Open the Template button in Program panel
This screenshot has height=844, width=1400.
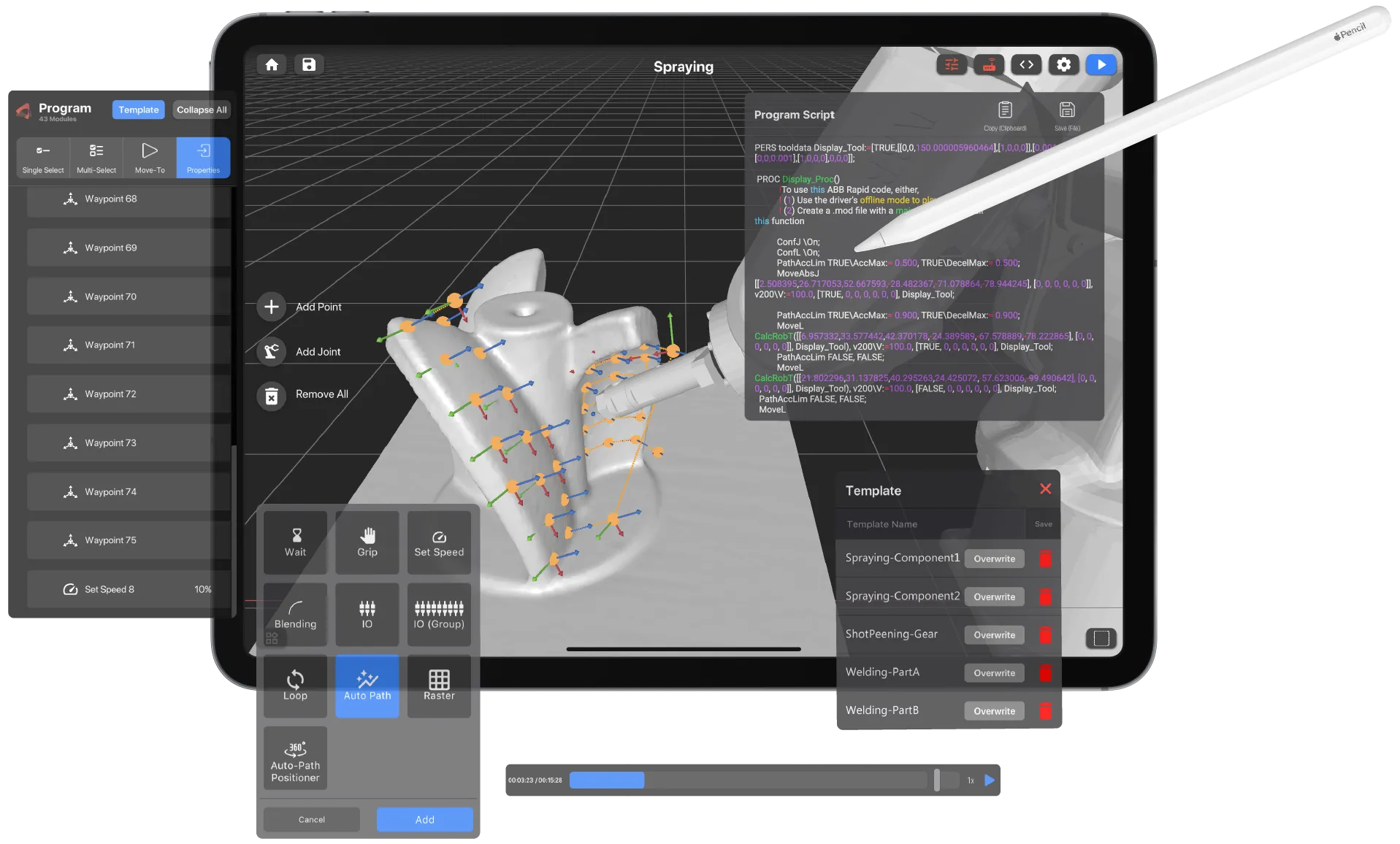139,110
